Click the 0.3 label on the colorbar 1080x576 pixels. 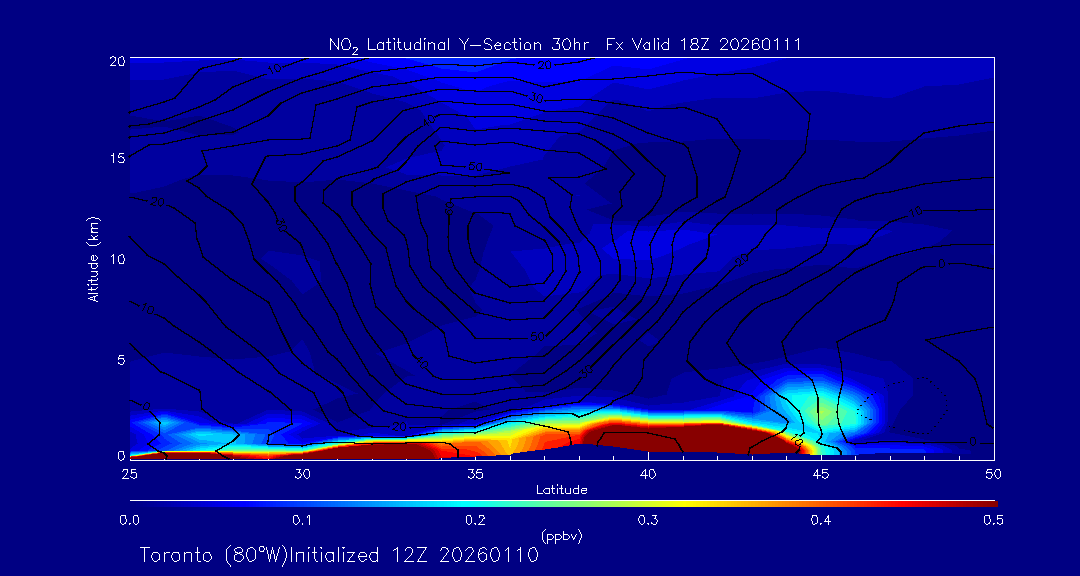point(647,520)
